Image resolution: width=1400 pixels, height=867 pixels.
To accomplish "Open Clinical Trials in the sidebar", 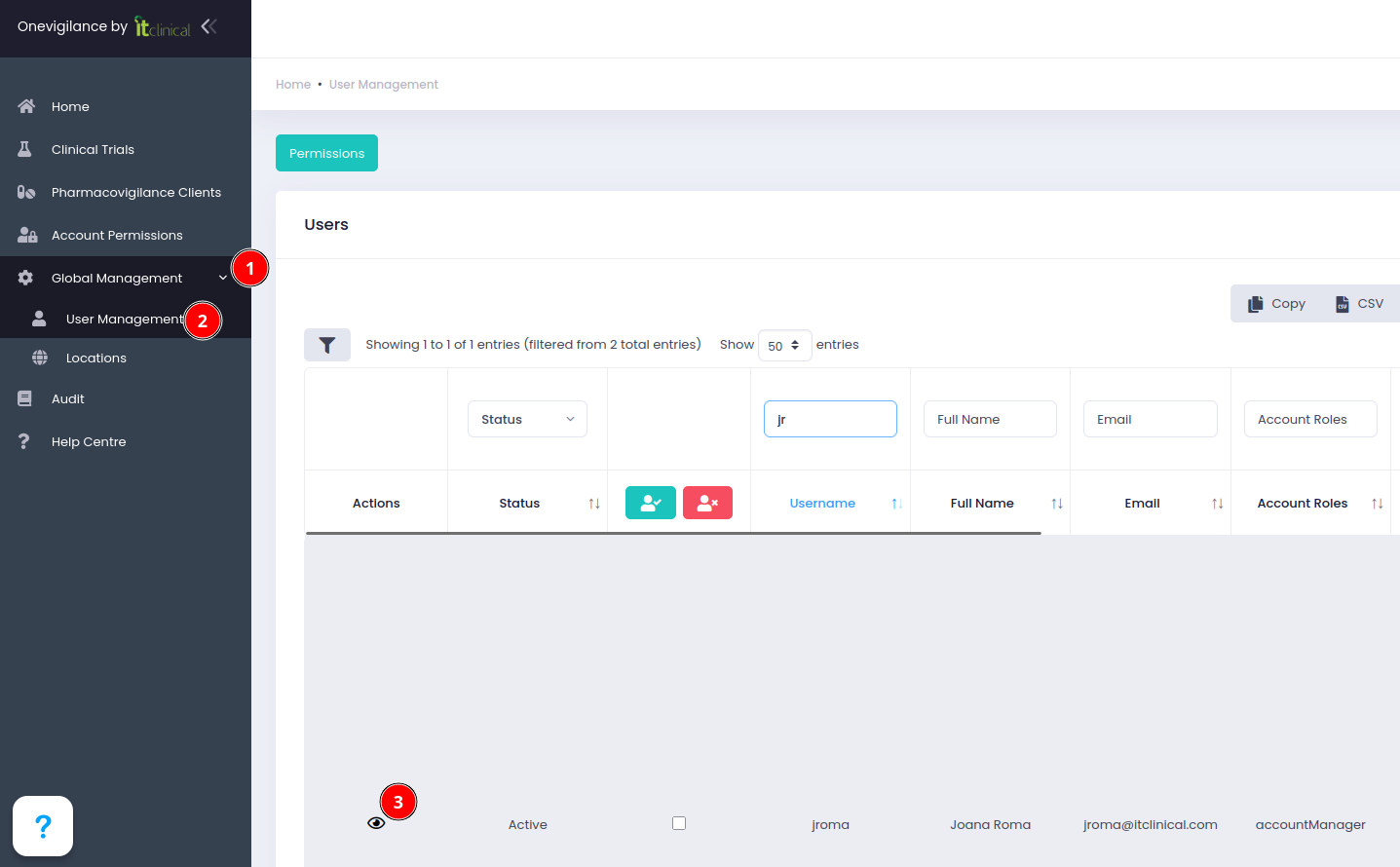I will click(93, 150).
